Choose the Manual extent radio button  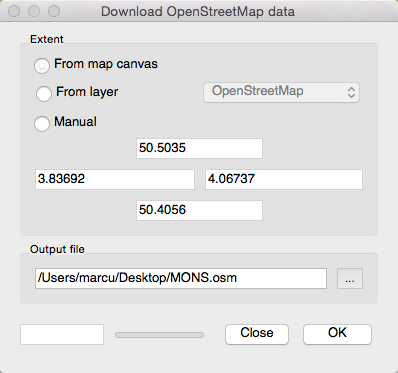(x=42, y=123)
